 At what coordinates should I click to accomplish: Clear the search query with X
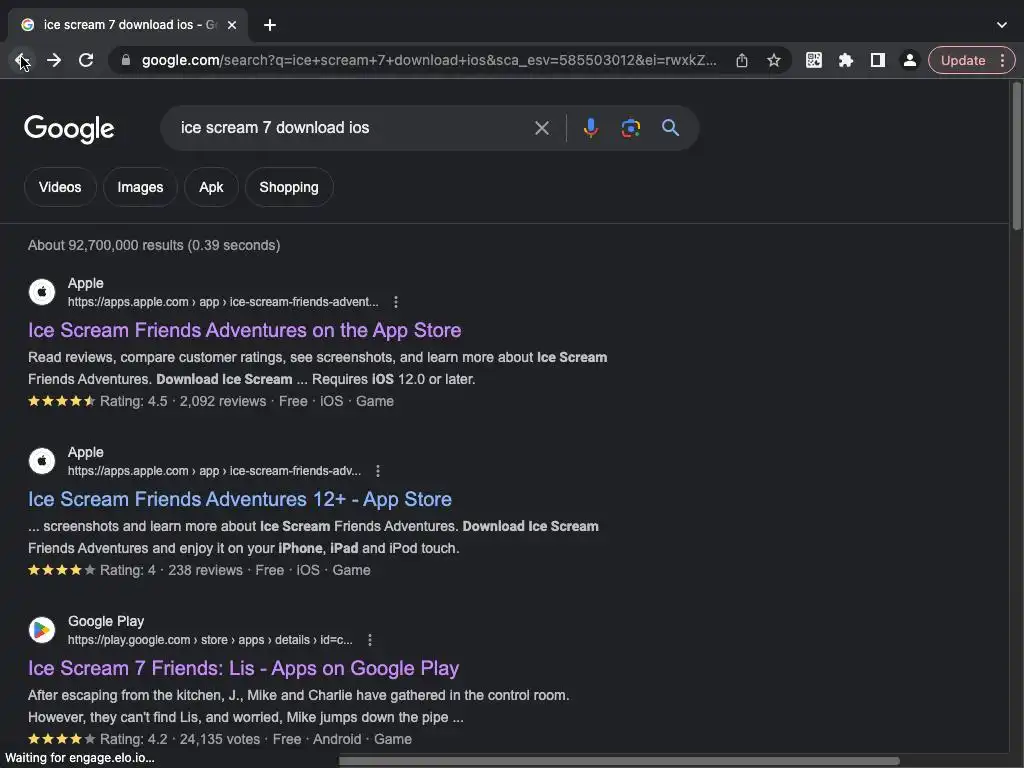pos(541,128)
